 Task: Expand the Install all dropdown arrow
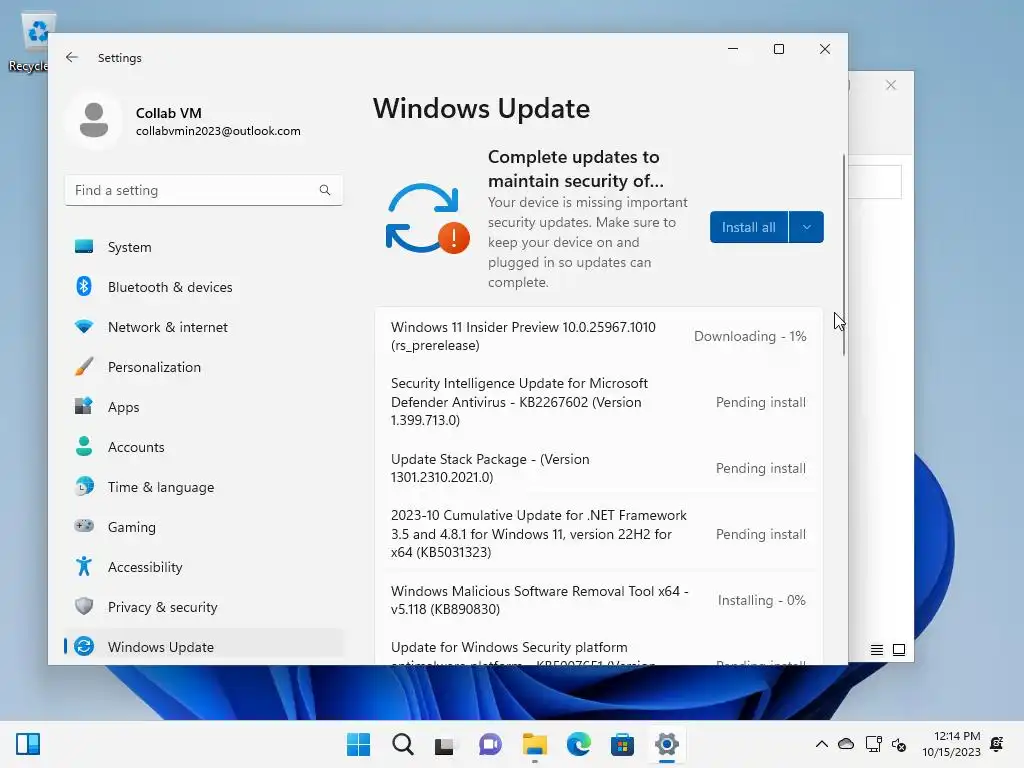tap(807, 227)
